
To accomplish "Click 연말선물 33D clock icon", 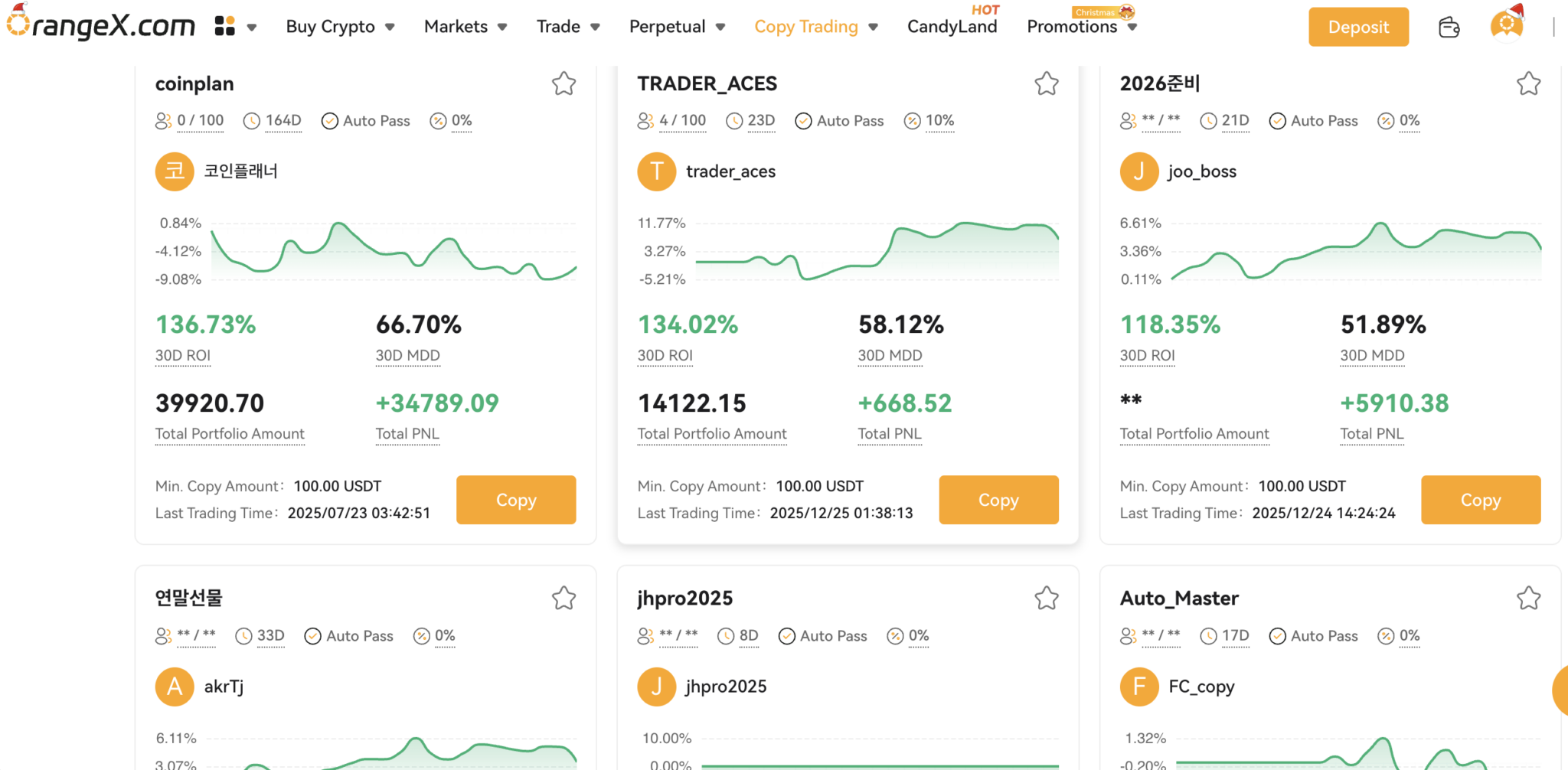I will pyautogui.click(x=243, y=636).
